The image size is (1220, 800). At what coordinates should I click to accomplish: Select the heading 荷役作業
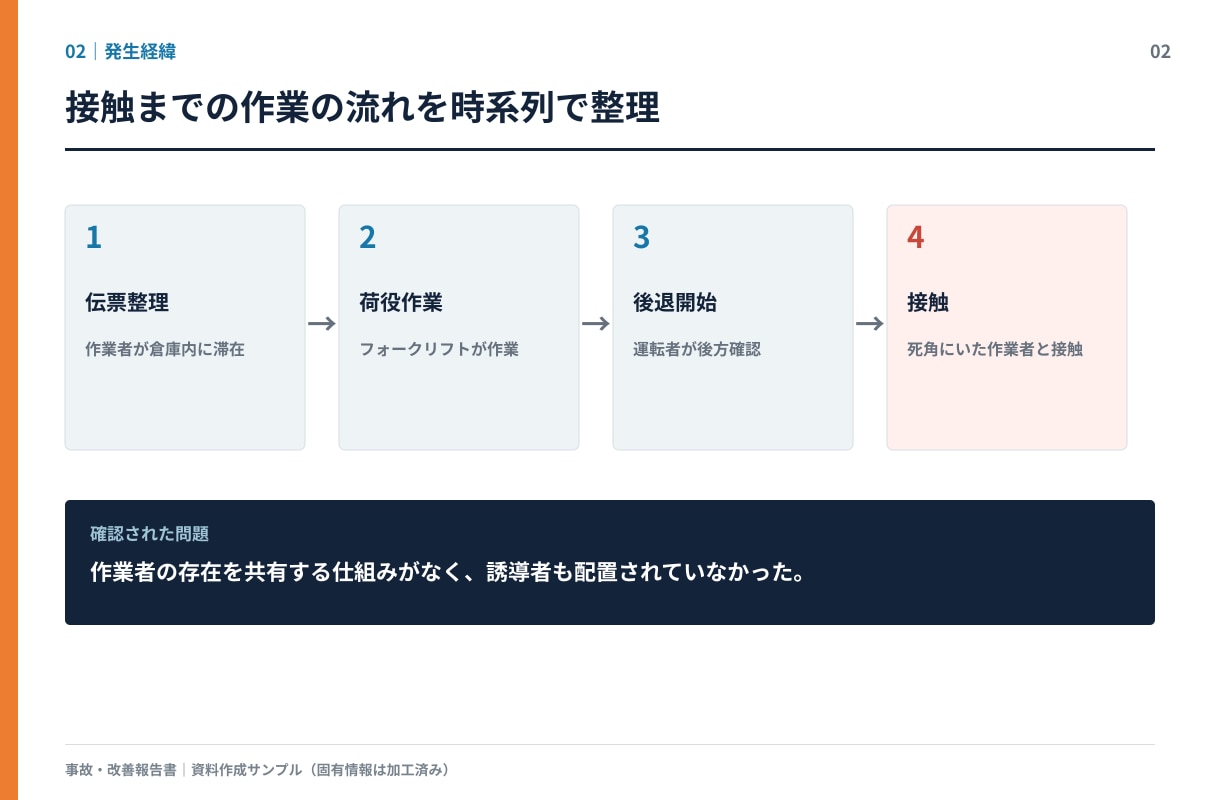(x=401, y=302)
